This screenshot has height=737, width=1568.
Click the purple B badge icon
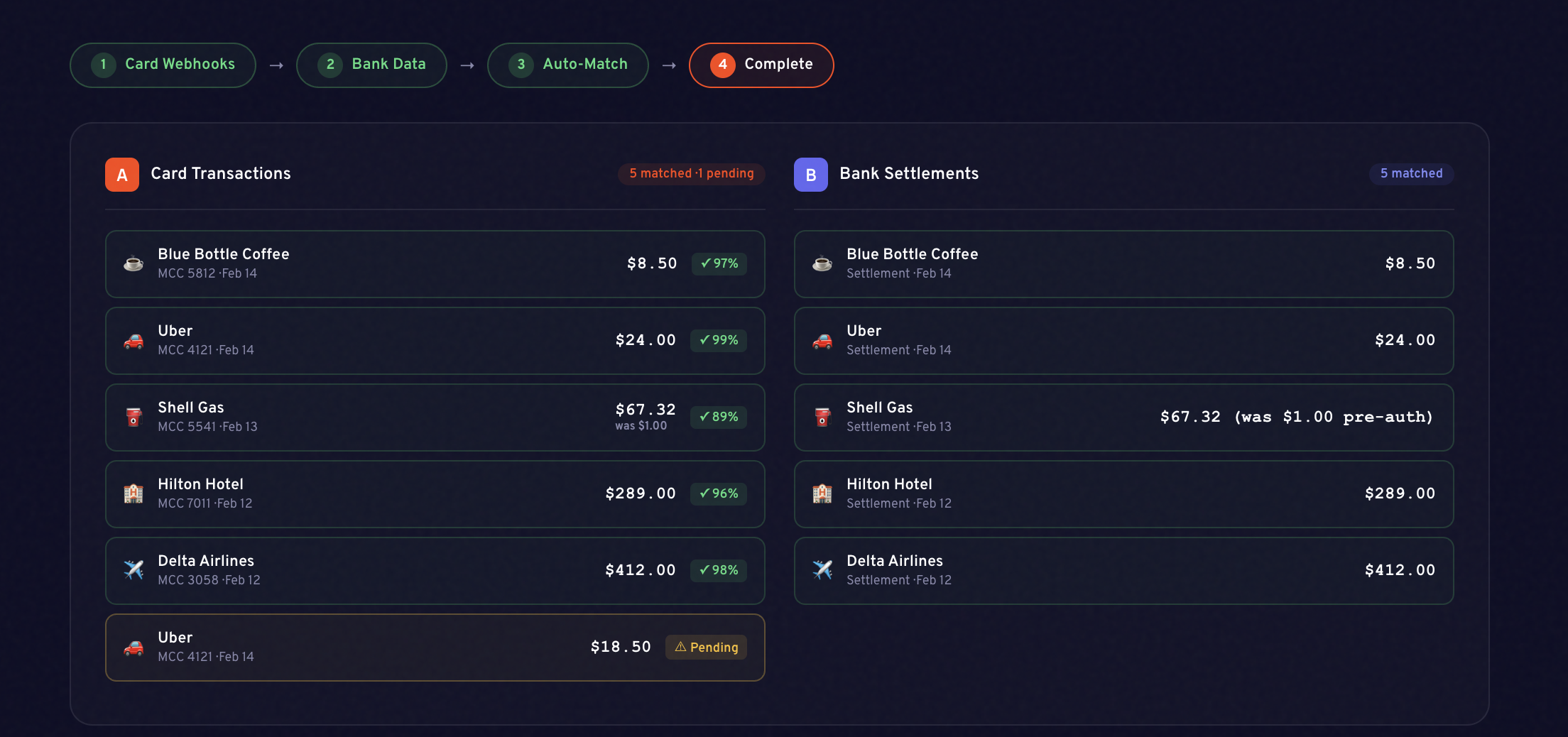click(811, 175)
